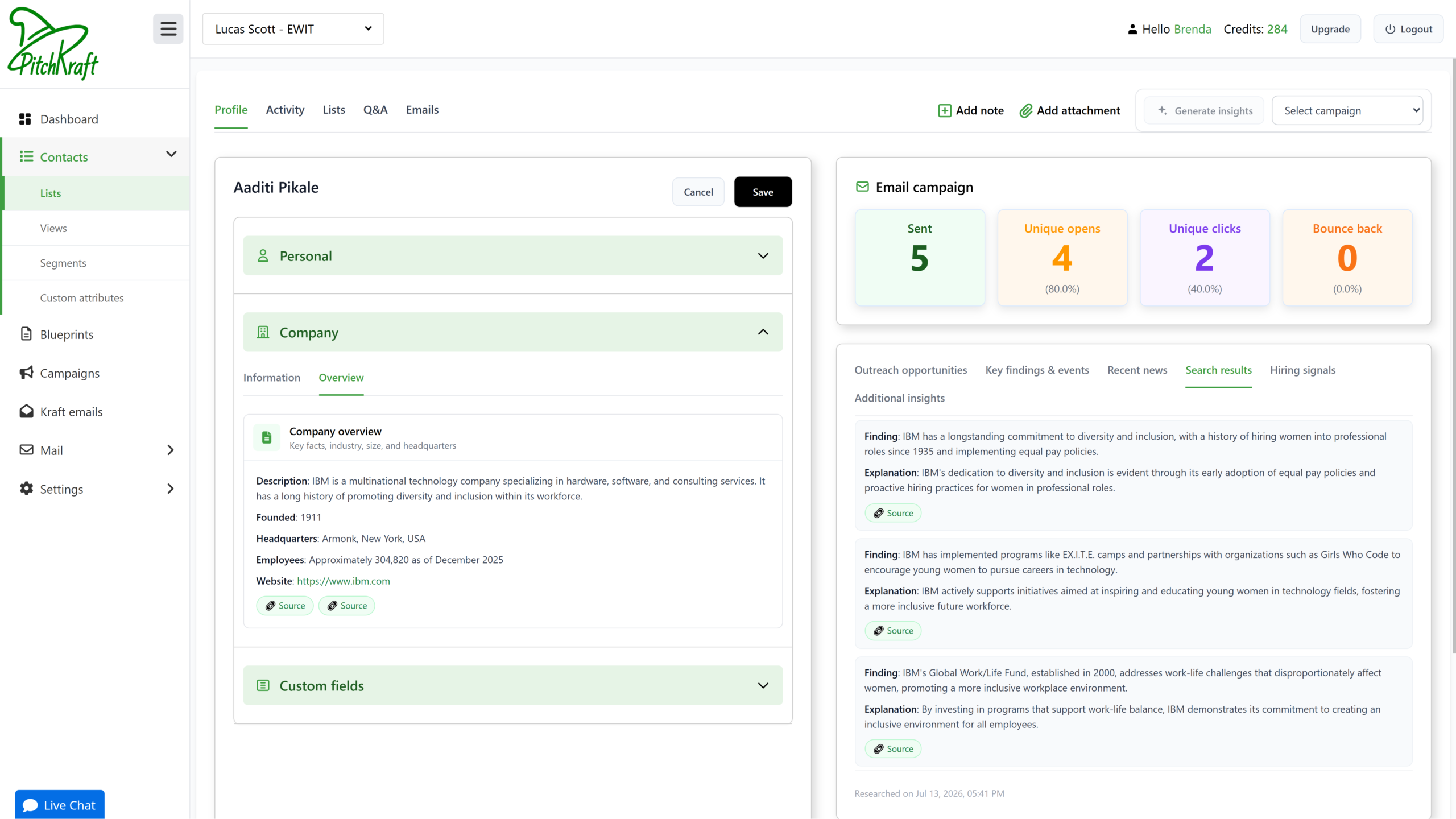Screen dimensions: 1456x819
Task: Open the Select campaign dropdown
Action: [x=1347, y=110]
